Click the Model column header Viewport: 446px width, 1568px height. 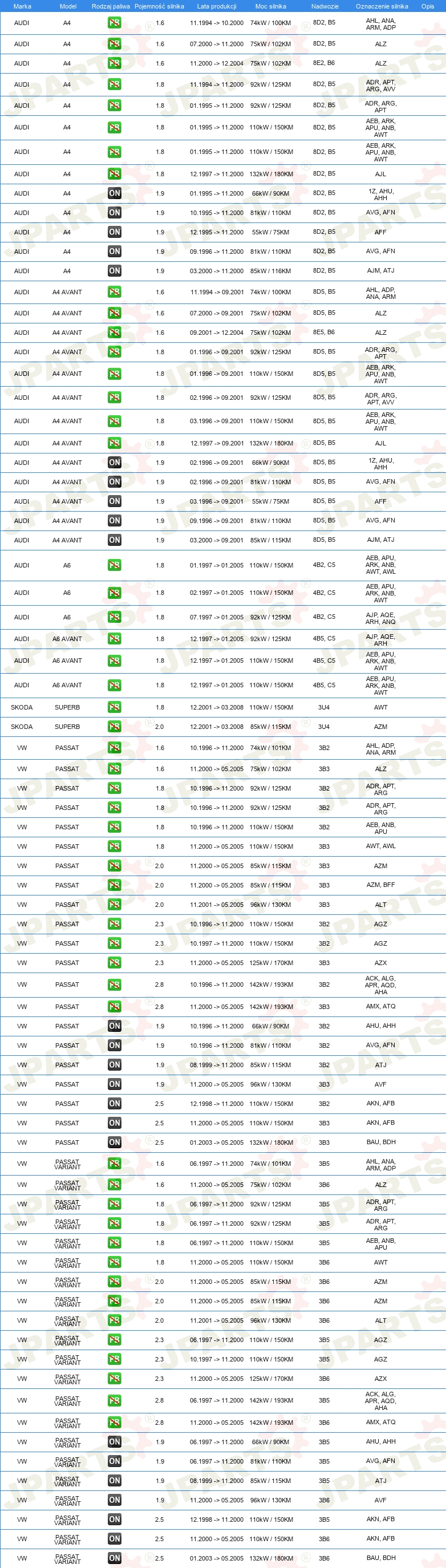[68, 6]
